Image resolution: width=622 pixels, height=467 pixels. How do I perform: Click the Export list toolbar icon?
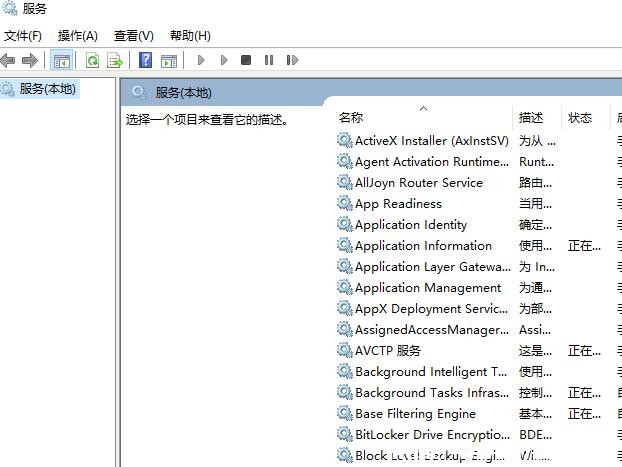[115, 61]
